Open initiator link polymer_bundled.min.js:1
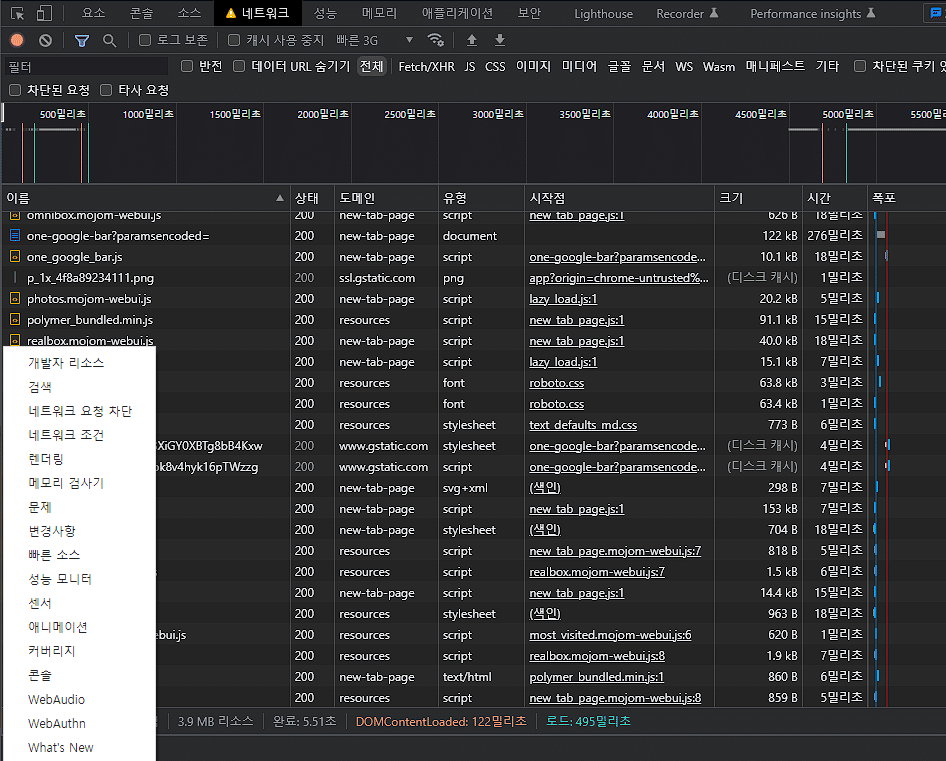 pyautogui.click(x=596, y=677)
